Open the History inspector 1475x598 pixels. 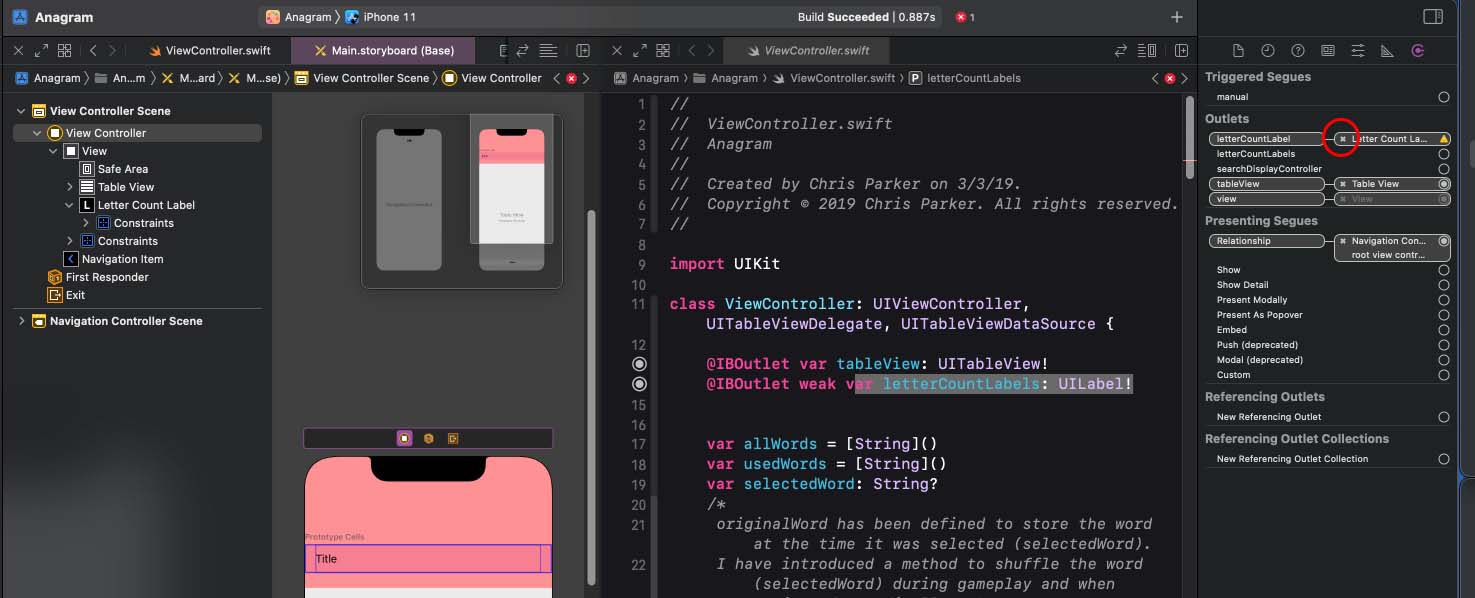tap(1268, 50)
